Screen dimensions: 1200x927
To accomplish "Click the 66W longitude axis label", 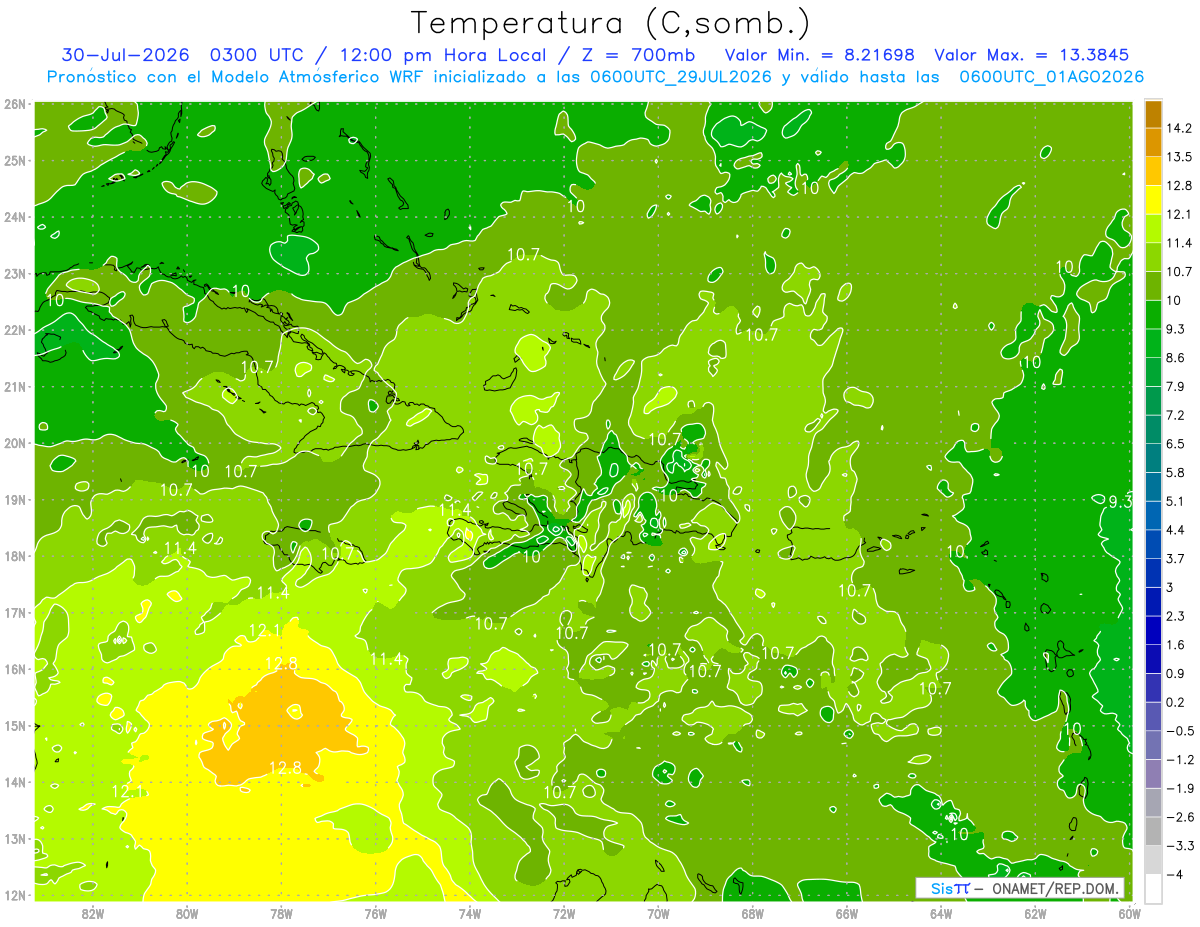I will click(847, 913).
